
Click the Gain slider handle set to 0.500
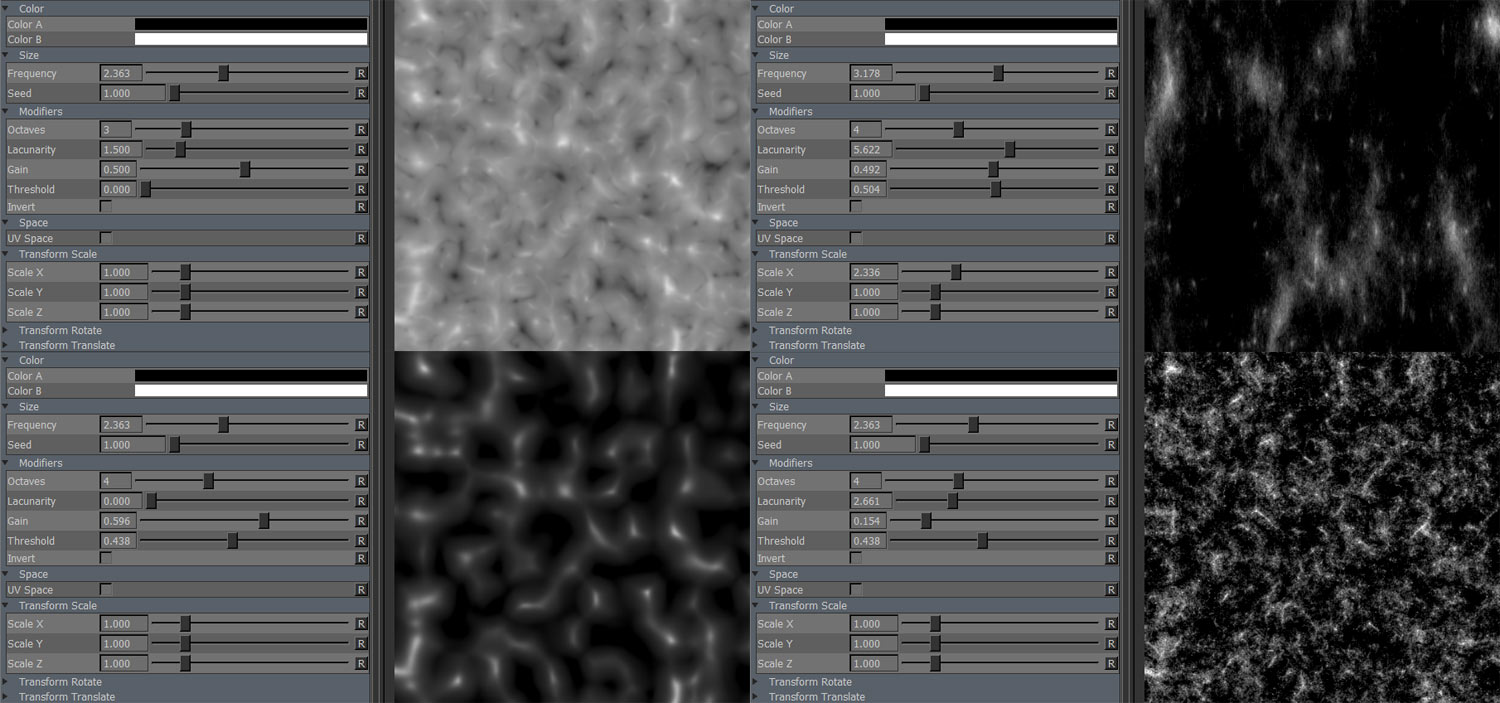pyautogui.click(x=245, y=170)
